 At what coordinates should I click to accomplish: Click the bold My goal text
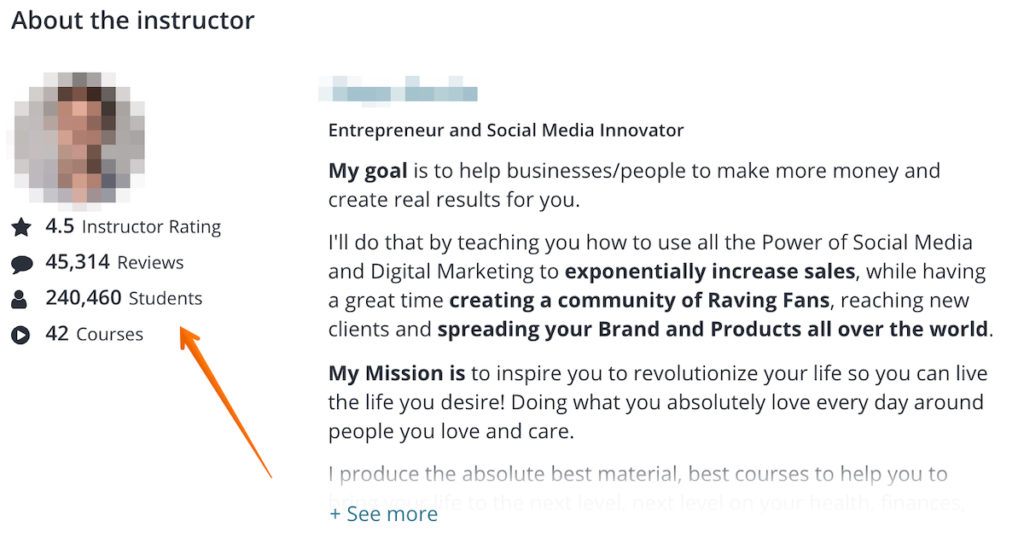pos(368,171)
